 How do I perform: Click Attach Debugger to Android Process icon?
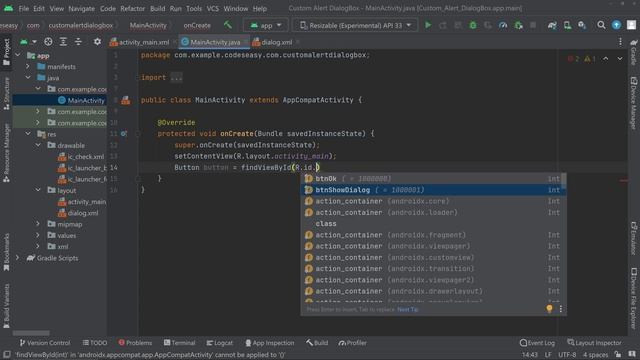point(518,25)
